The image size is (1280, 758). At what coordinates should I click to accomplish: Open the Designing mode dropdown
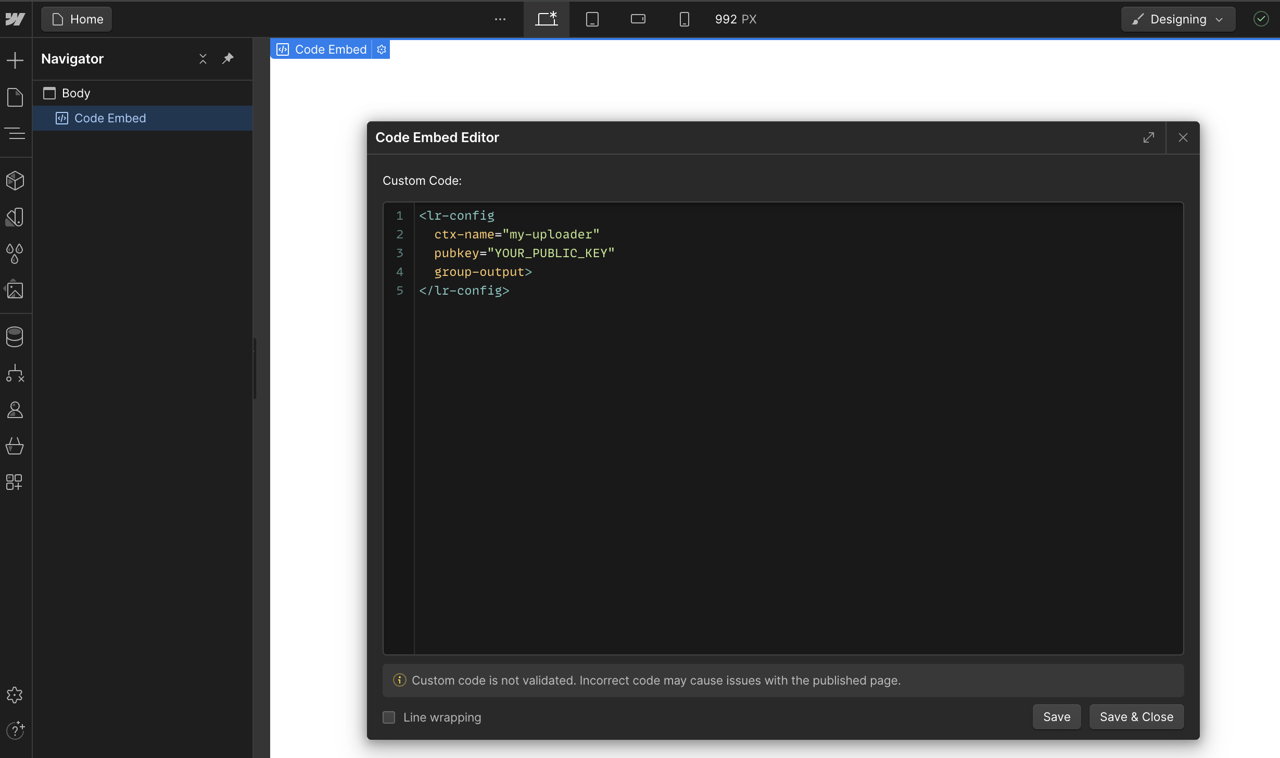pyautogui.click(x=1177, y=19)
